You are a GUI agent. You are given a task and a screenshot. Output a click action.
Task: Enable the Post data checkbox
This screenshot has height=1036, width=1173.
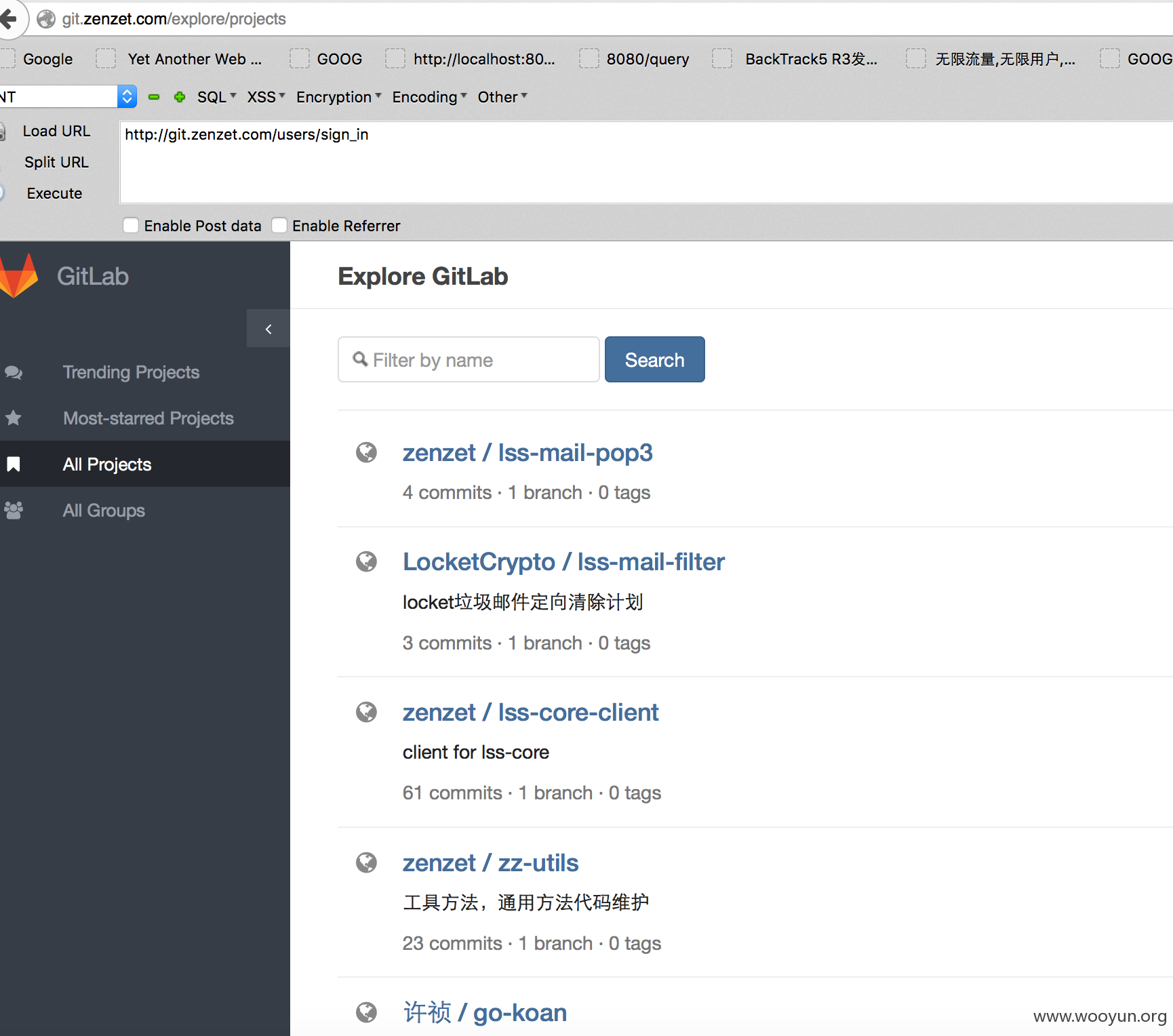[131, 225]
